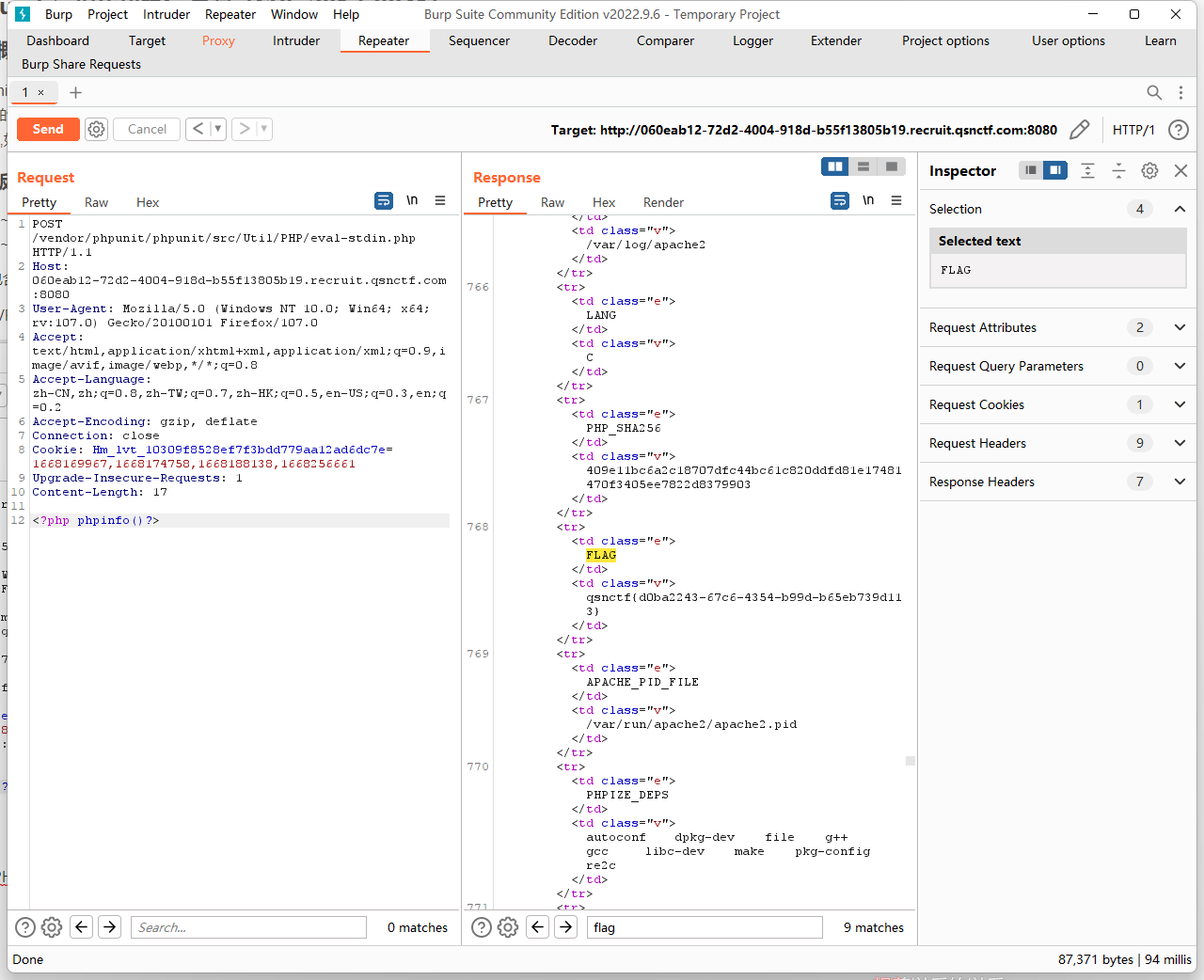
Task: Collapse all Inspector sections icon
Action: click(1118, 170)
